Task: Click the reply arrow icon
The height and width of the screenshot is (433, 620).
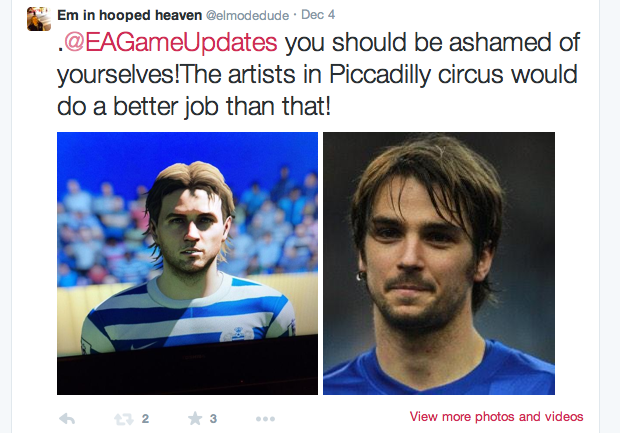Action: pos(67,418)
